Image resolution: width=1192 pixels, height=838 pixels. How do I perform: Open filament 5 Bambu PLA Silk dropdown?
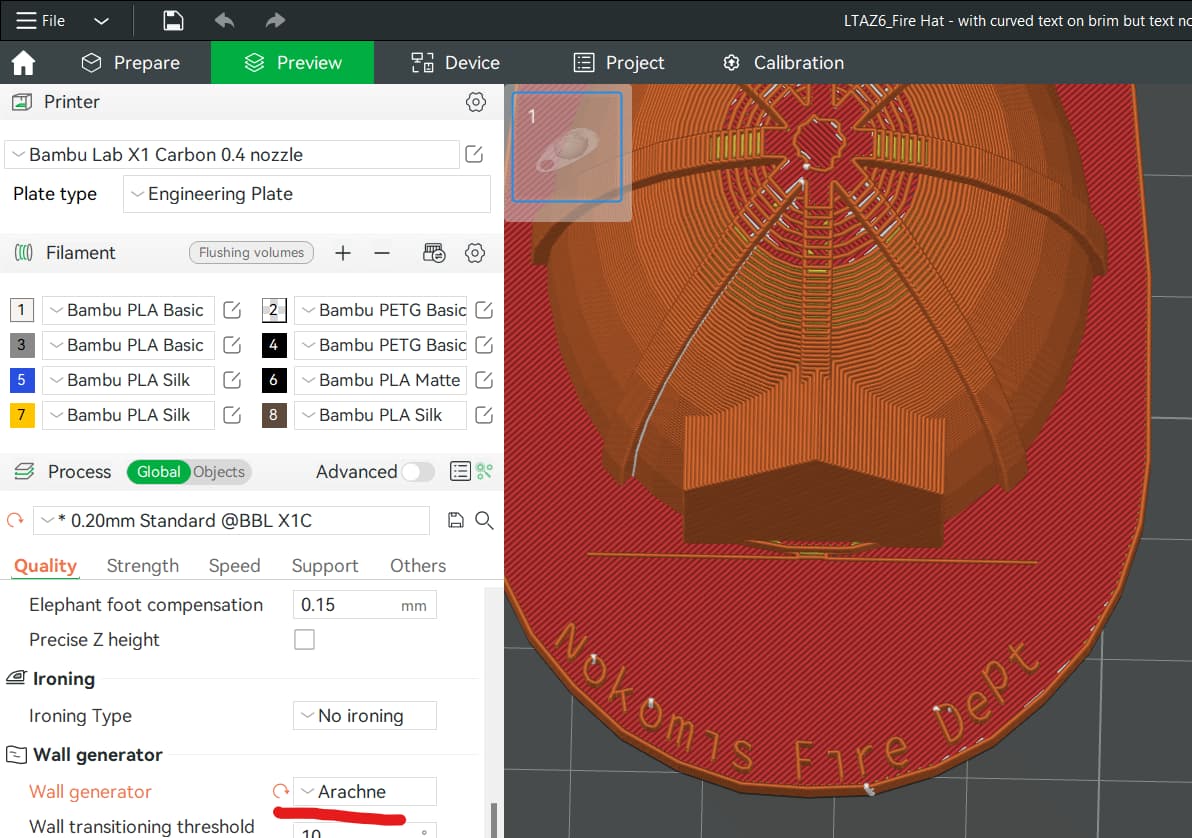point(128,380)
